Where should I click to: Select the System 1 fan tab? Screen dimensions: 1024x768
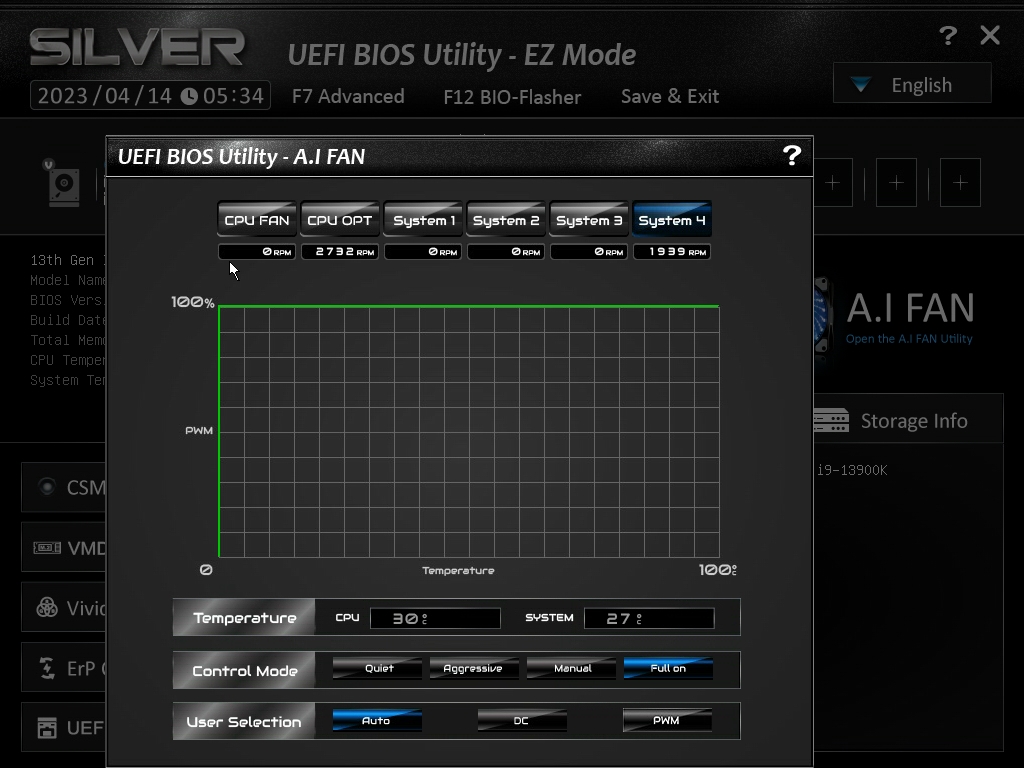pyautogui.click(x=423, y=219)
